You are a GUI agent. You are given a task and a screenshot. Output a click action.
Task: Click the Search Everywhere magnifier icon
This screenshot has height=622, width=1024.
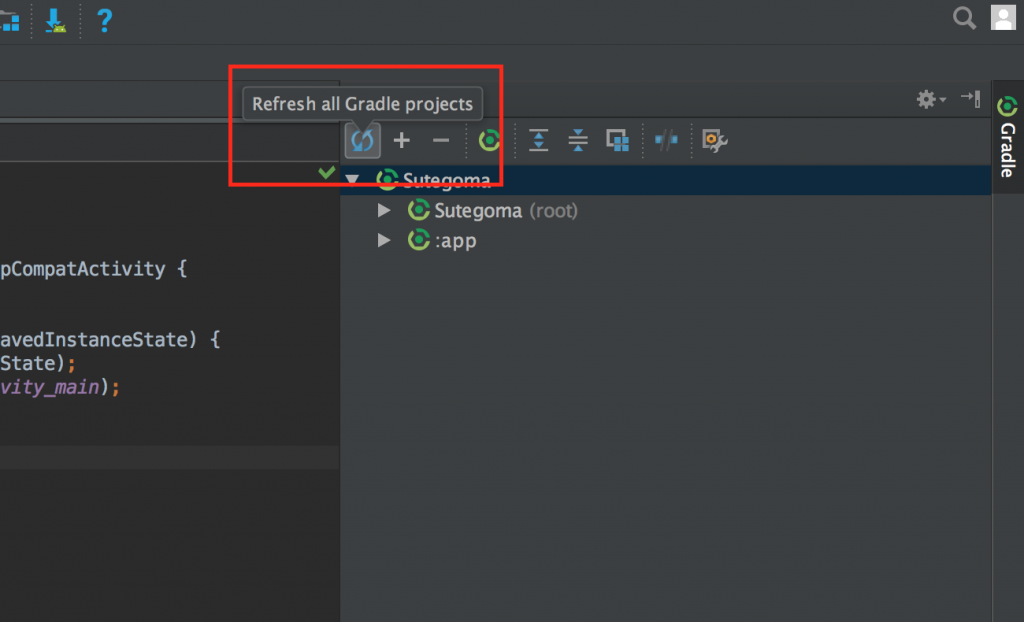tap(964, 17)
